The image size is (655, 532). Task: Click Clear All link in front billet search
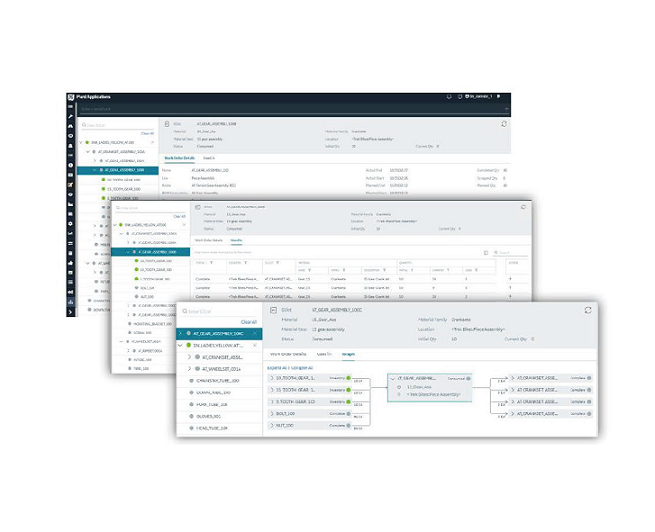(x=248, y=321)
